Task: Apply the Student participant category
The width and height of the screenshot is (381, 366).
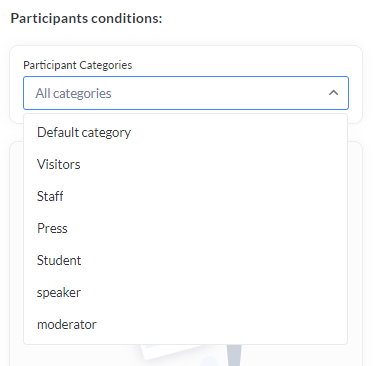Action: [185, 260]
